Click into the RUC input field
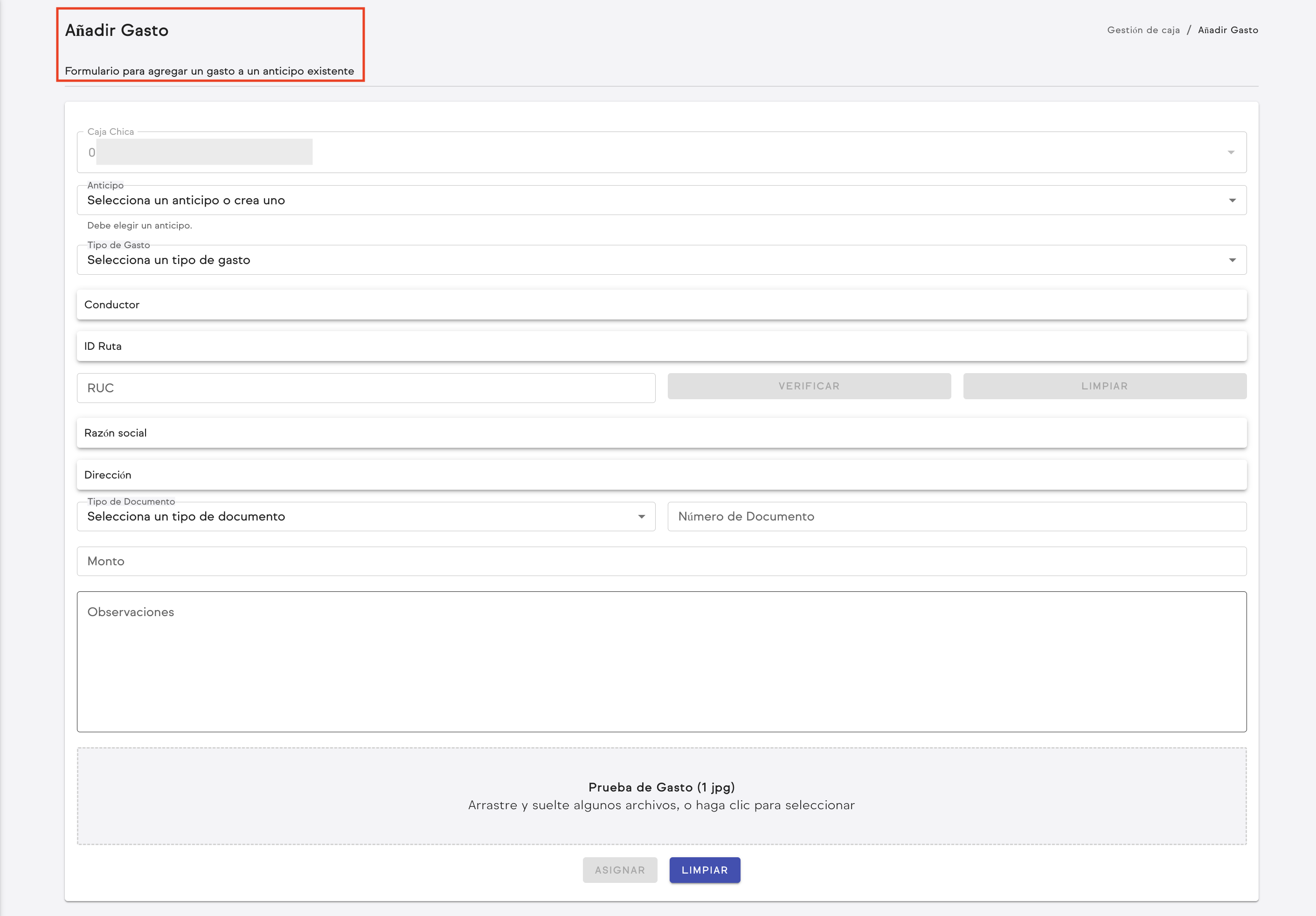This screenshot has width=1316, height=916. pos(366,388)
